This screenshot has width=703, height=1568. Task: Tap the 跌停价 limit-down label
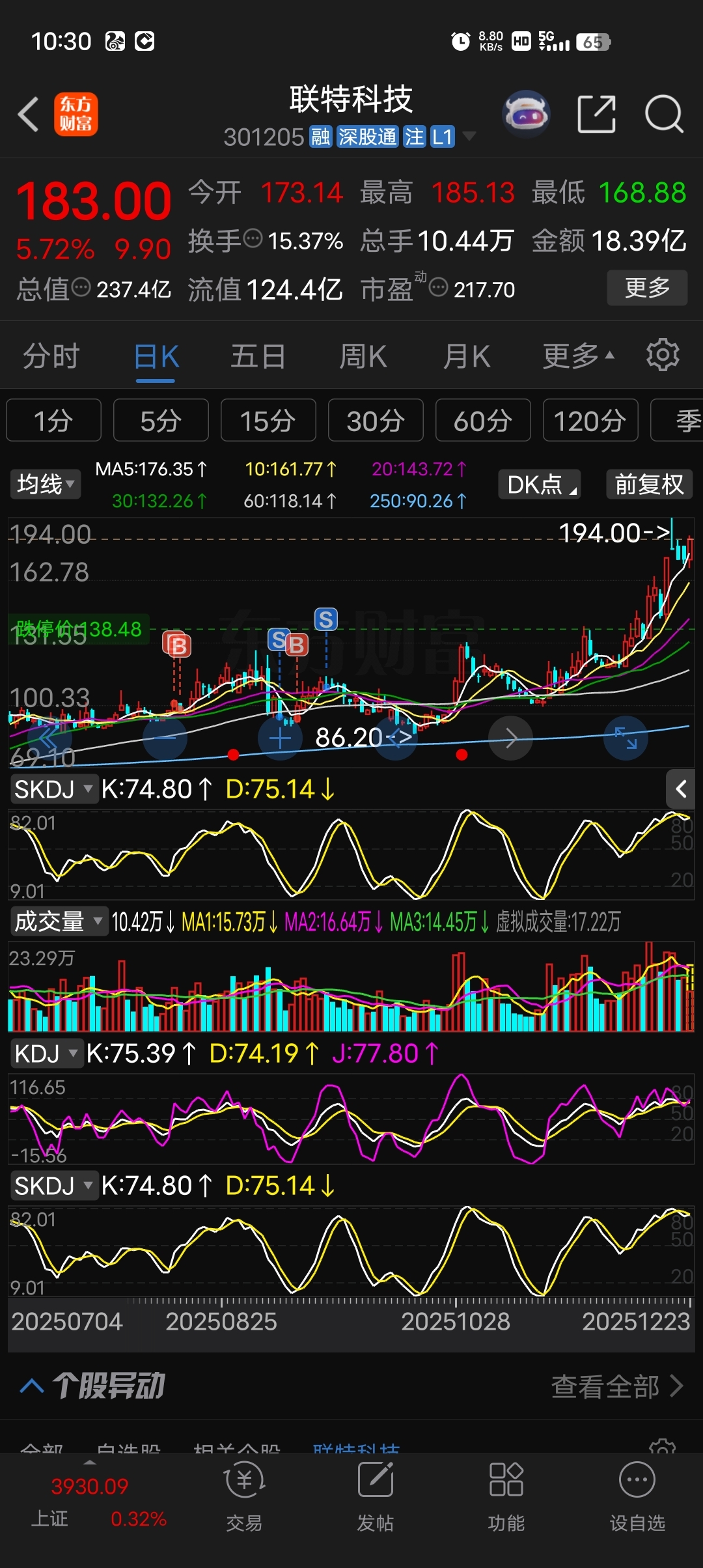(x=78, y=629)
